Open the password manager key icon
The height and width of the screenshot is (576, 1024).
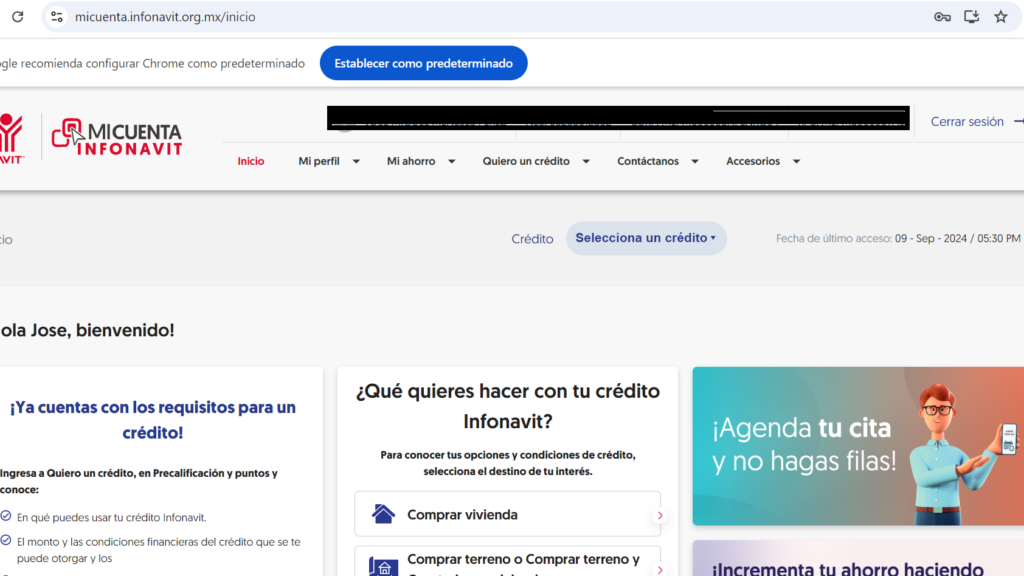942,17
